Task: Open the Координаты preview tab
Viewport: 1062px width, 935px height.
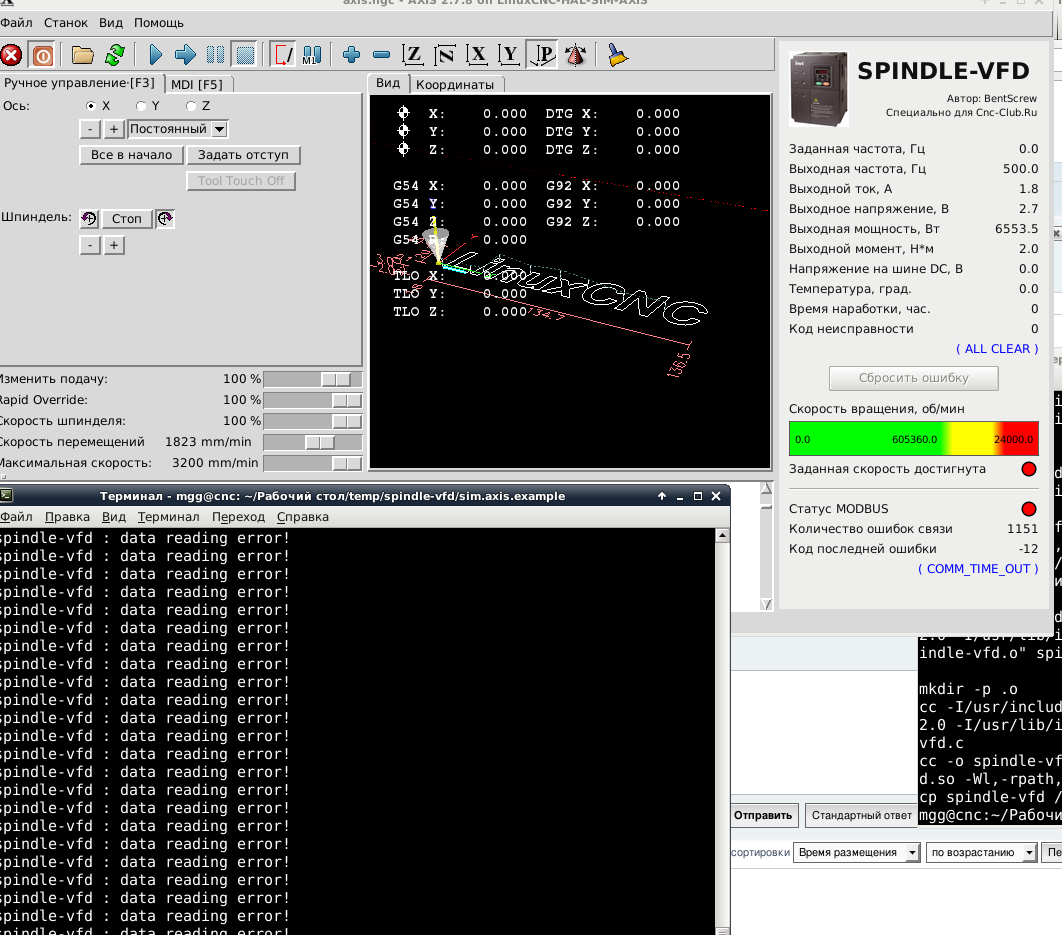Action: pyautogui.click(x=455, y=85)
